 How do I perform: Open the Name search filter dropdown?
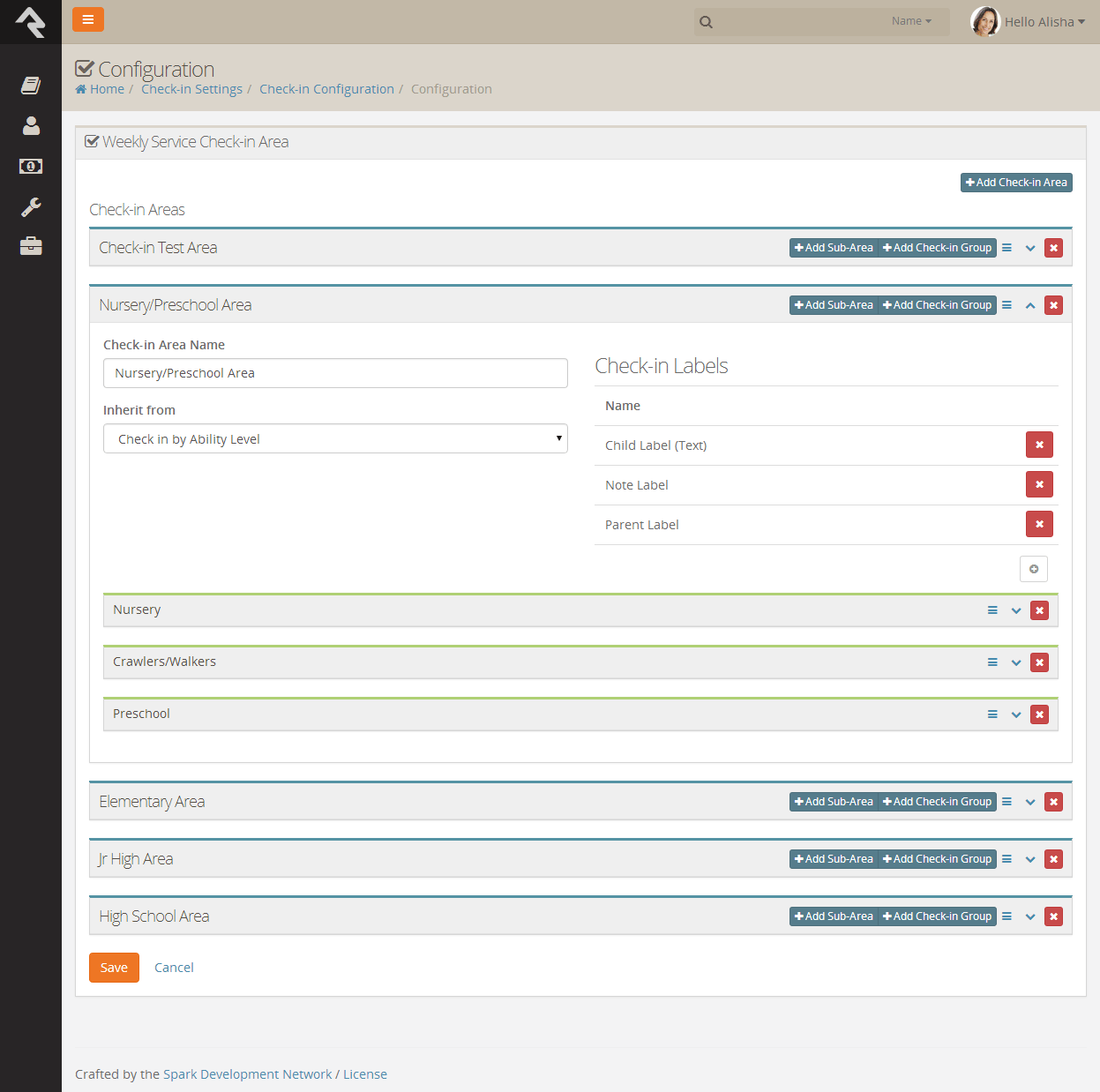click(x=911, y=21)
